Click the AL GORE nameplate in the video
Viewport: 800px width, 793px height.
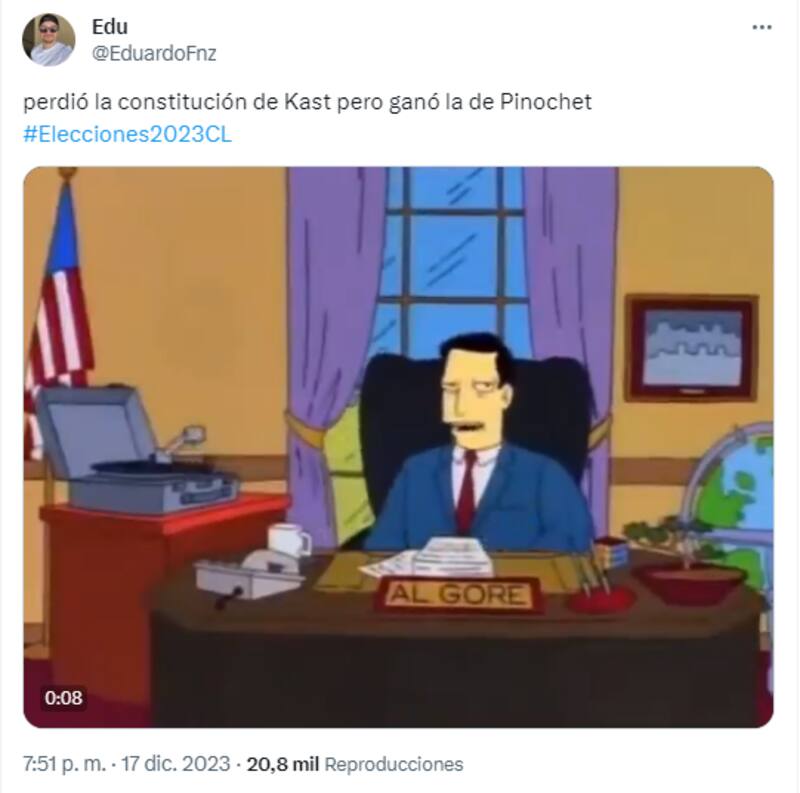458,594
